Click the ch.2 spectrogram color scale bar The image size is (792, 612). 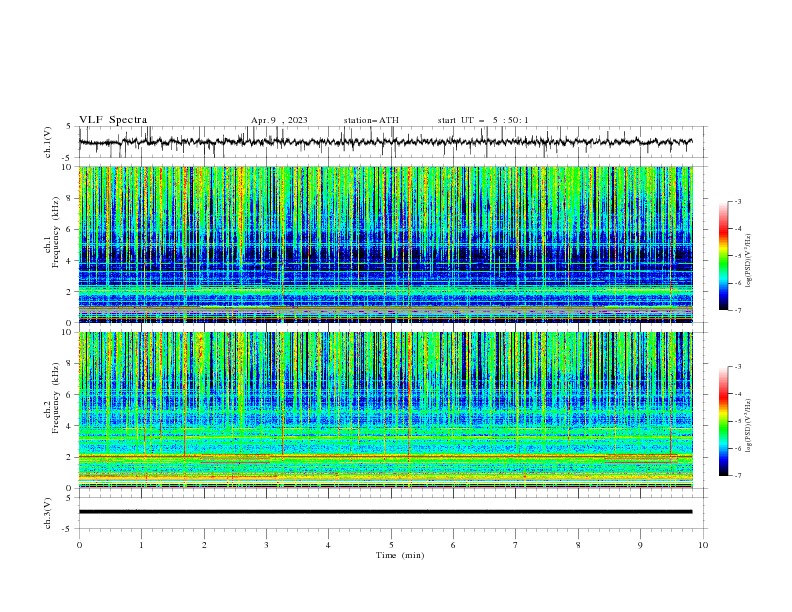(x=723, y=421)
